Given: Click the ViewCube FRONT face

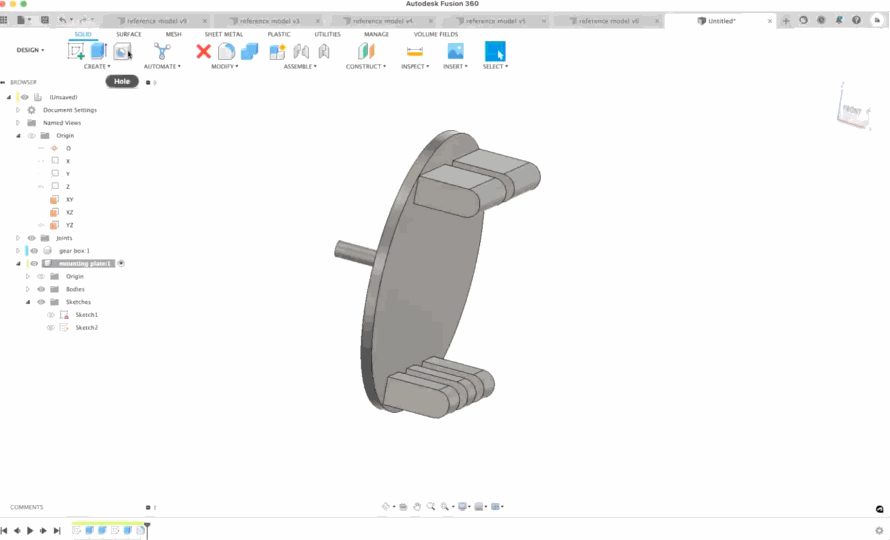Looking at the screenshot, I should tap(852, 110).
